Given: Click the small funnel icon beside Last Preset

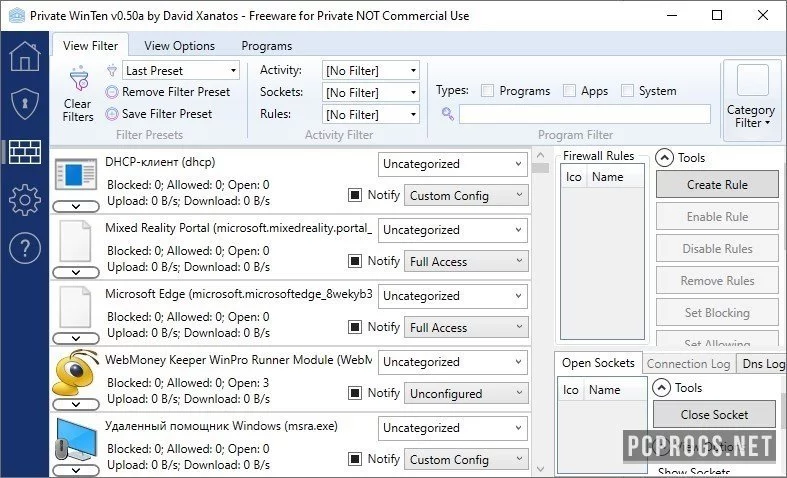Looking at the screenshot, I should [112, 70].
